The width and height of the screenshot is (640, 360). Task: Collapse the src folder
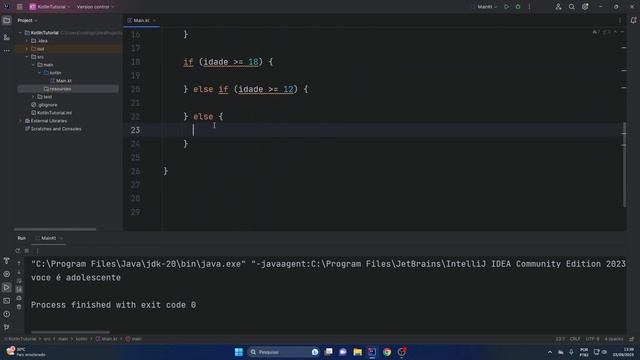click(x=27, y=57)
